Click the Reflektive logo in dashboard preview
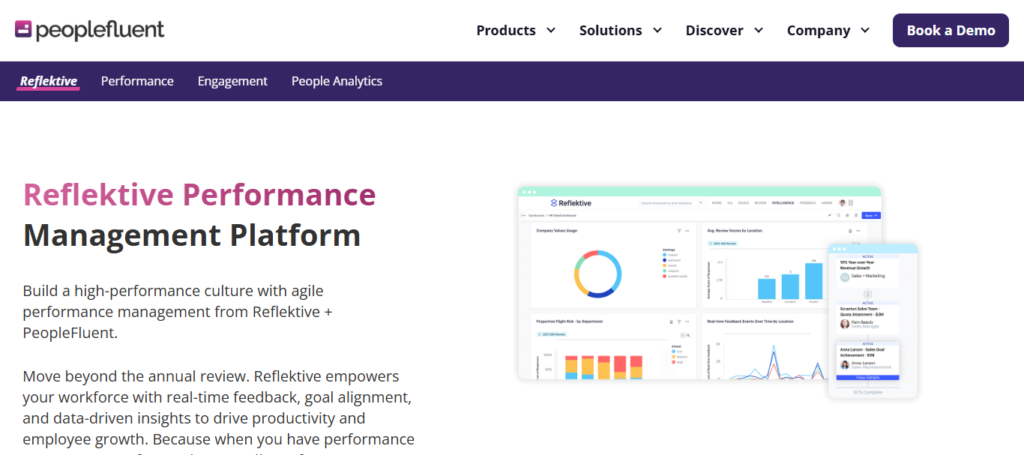The width and height of the screenshot is (1024, 455). 571,203
